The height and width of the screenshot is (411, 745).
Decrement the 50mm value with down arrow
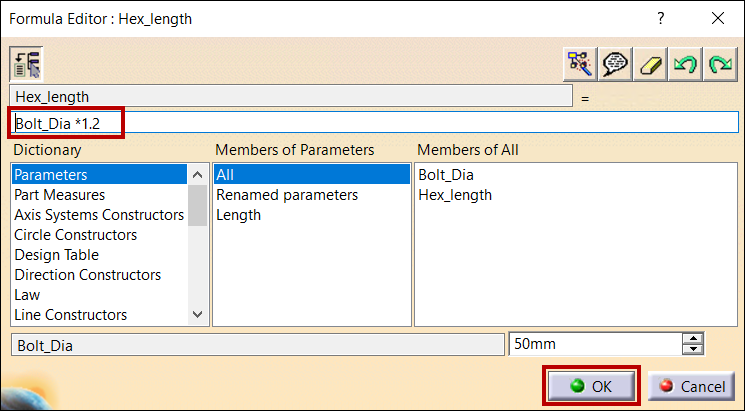[692, 350]
